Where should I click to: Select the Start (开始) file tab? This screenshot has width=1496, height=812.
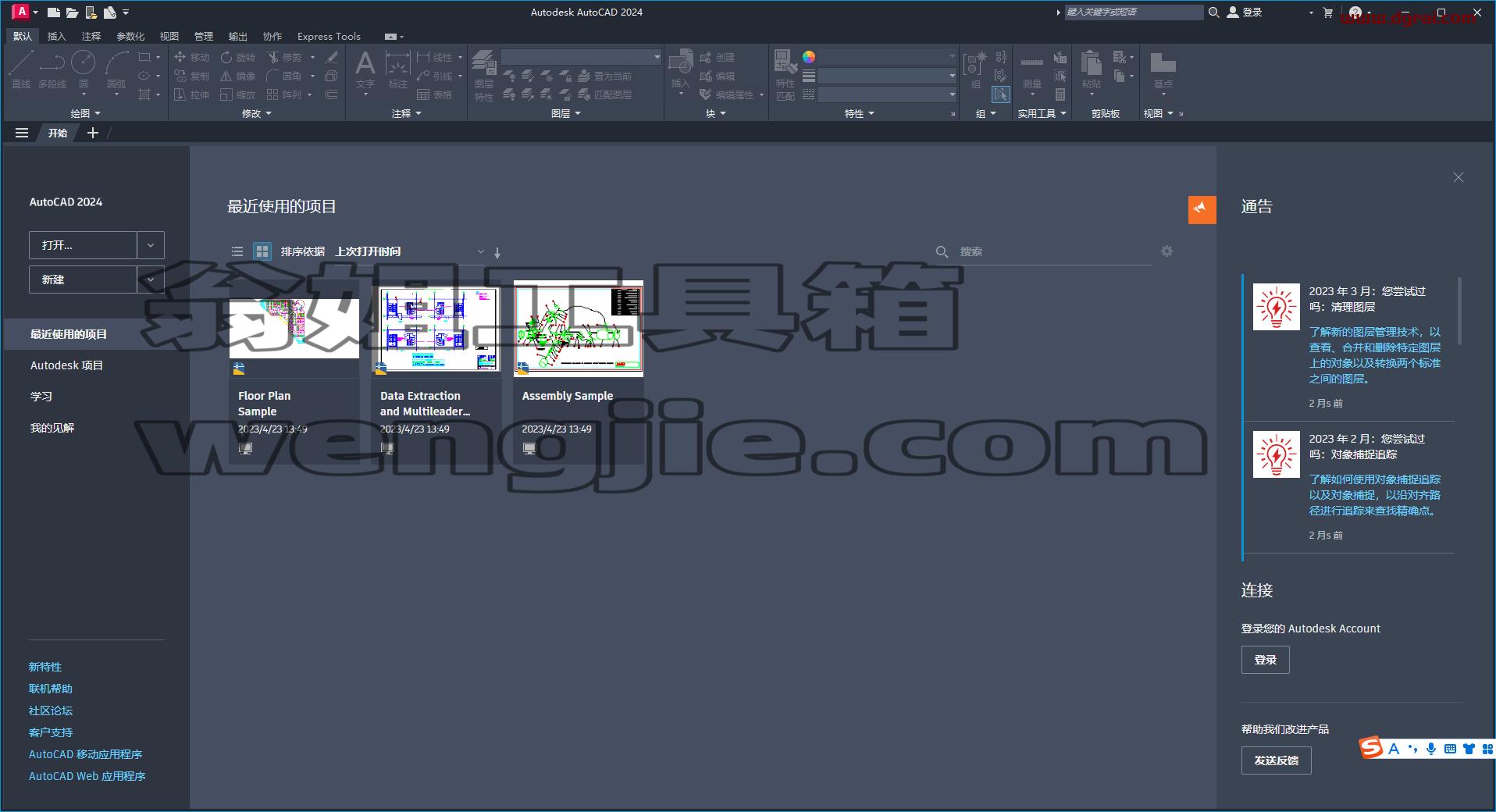tap(58, 133)
